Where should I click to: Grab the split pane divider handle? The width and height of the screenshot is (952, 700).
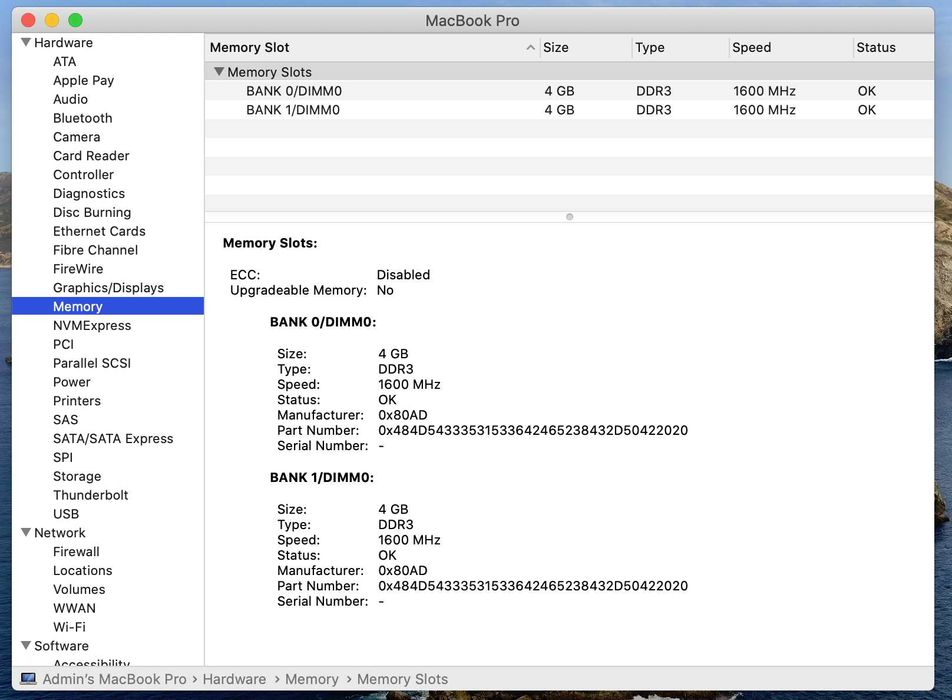tap(570, 217)
